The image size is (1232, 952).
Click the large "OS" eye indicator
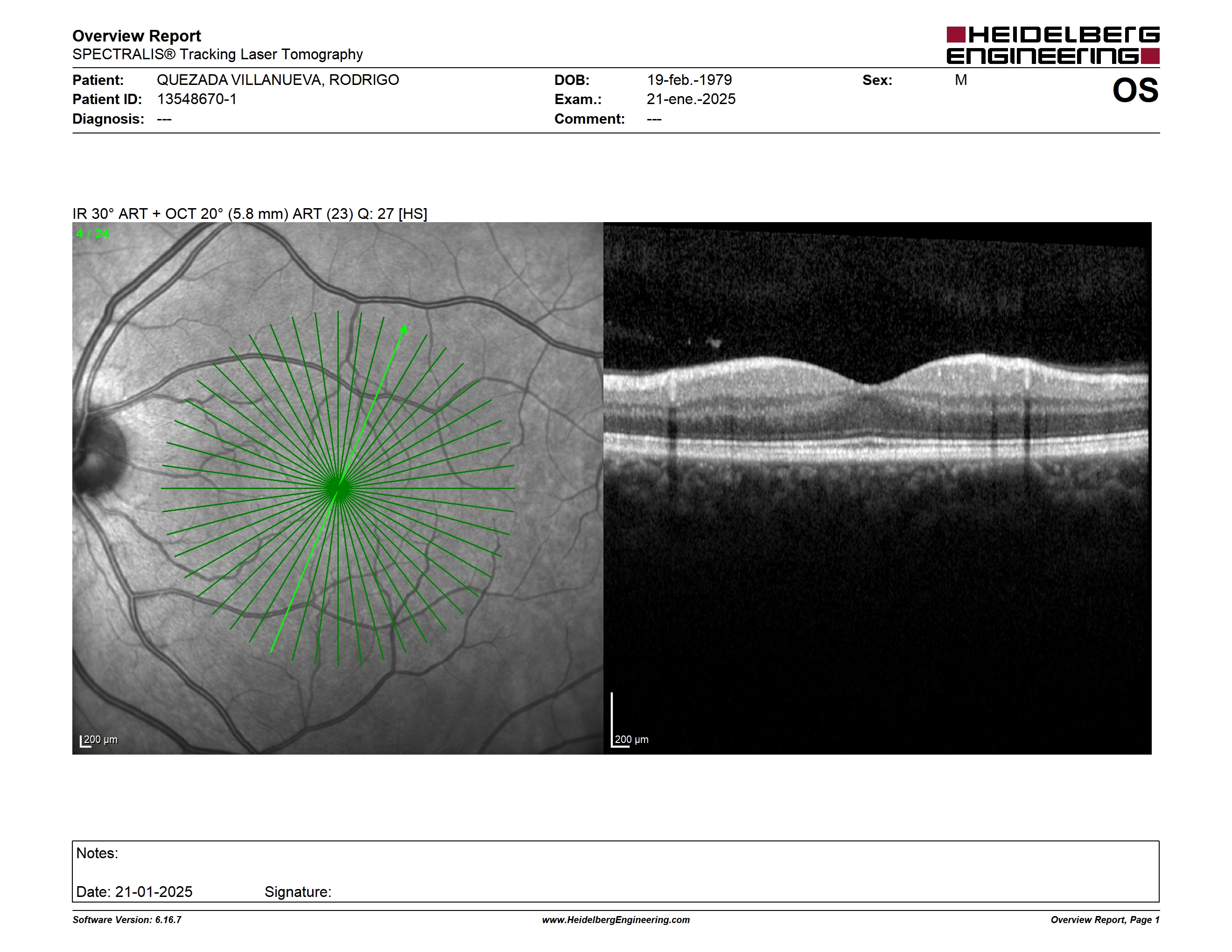[x=1135, y=90]
